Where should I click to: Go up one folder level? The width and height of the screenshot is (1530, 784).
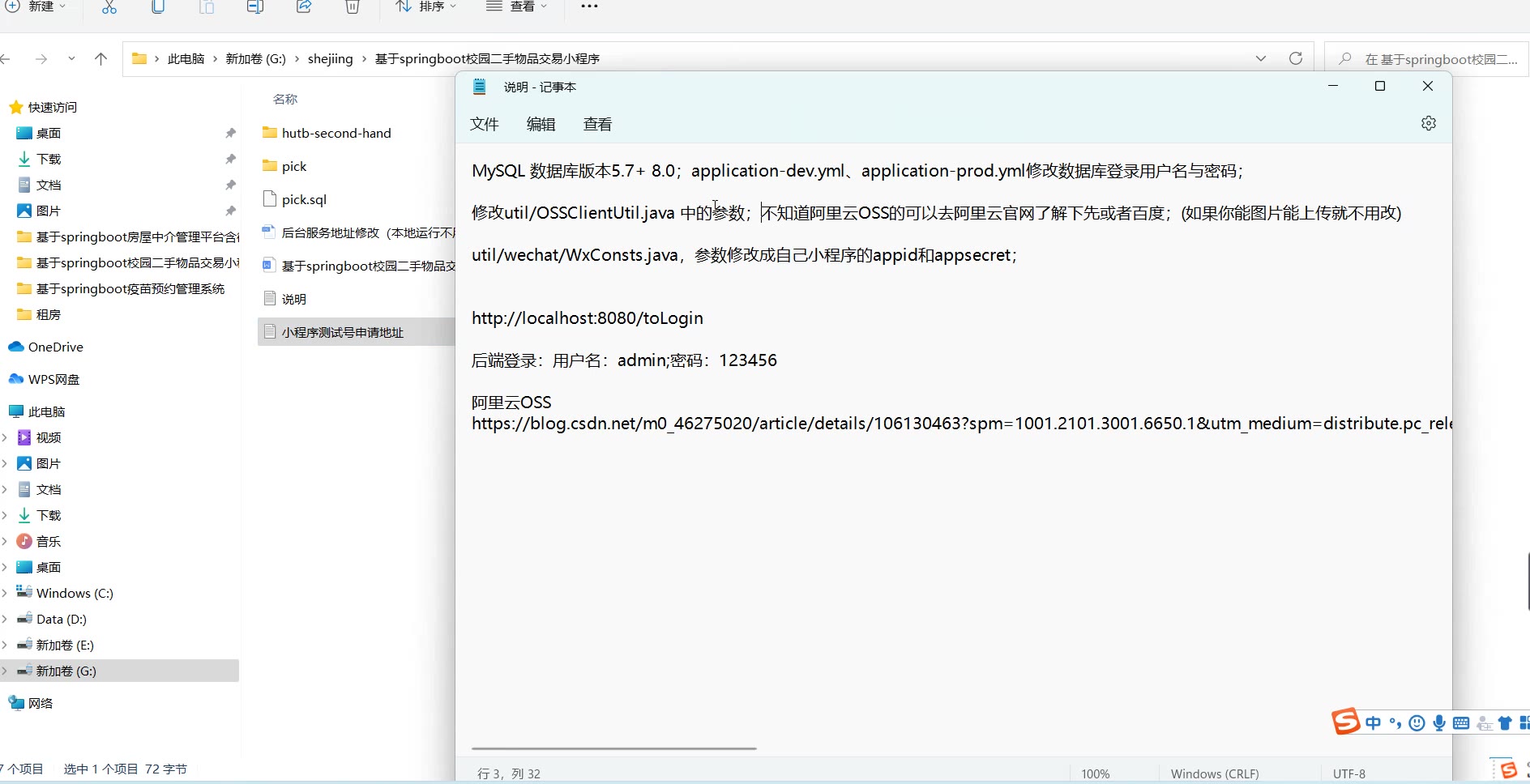(100, 59)
